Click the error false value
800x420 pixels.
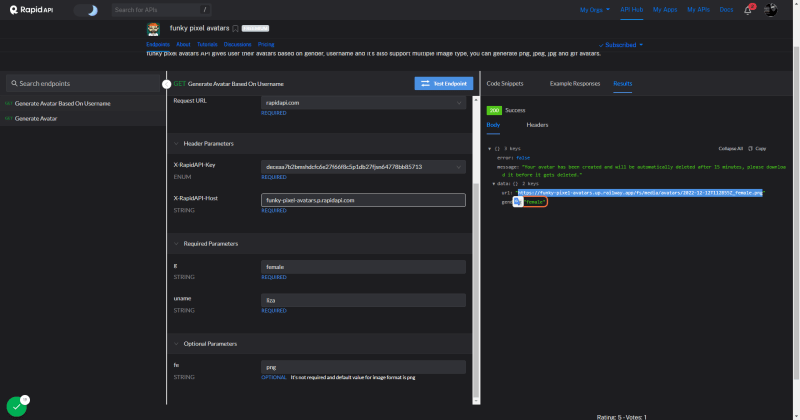click(x=523, y=158)
